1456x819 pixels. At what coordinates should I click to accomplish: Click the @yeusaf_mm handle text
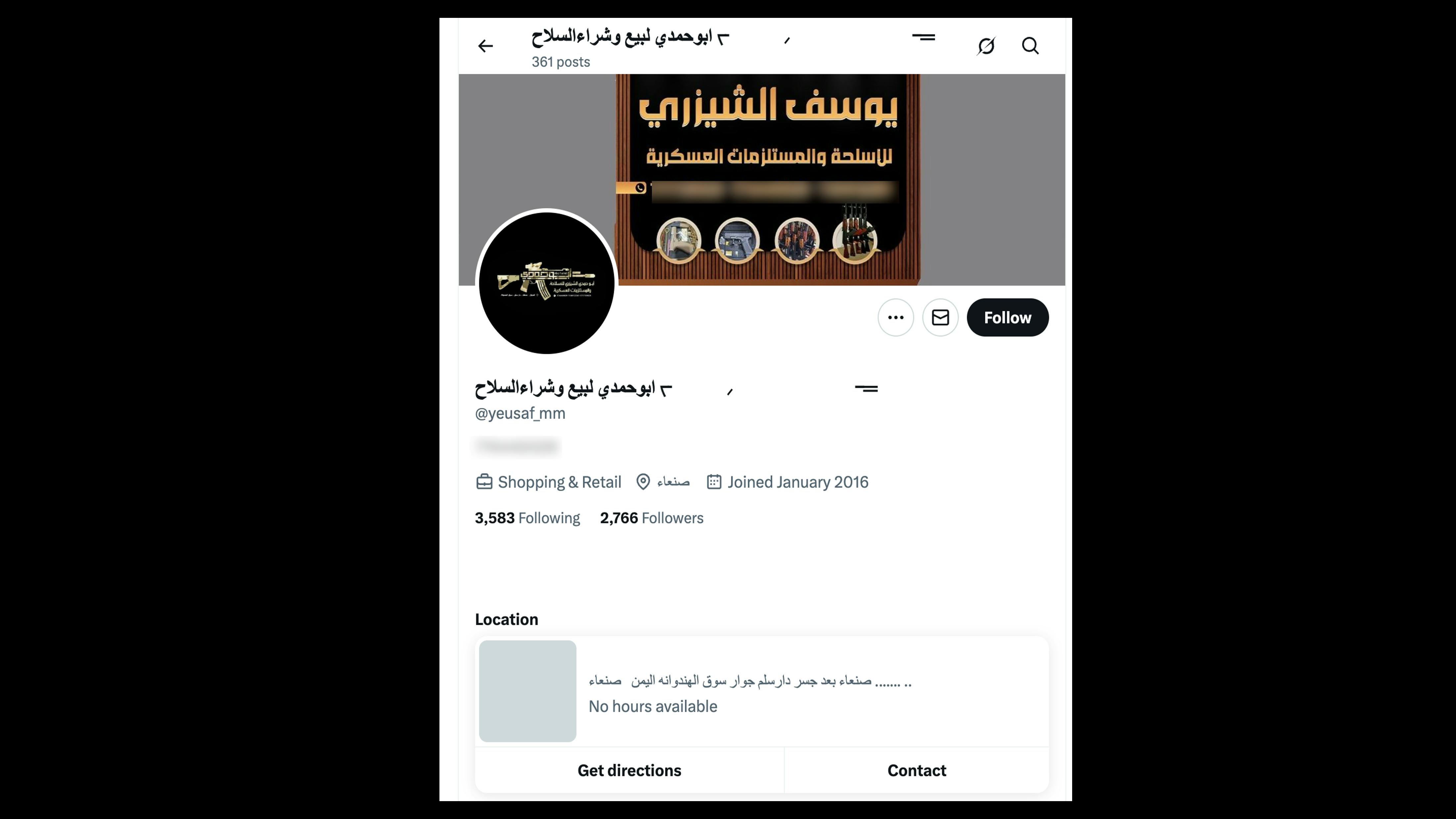[x=520, y=414]
